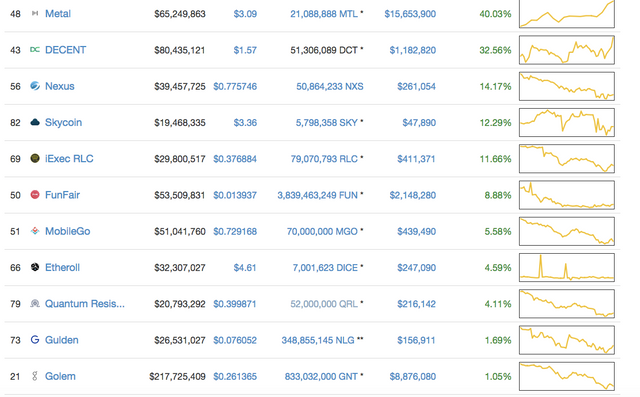Click the Gulden G logo icon
640x397 pixels.
(x=35, y=339)
